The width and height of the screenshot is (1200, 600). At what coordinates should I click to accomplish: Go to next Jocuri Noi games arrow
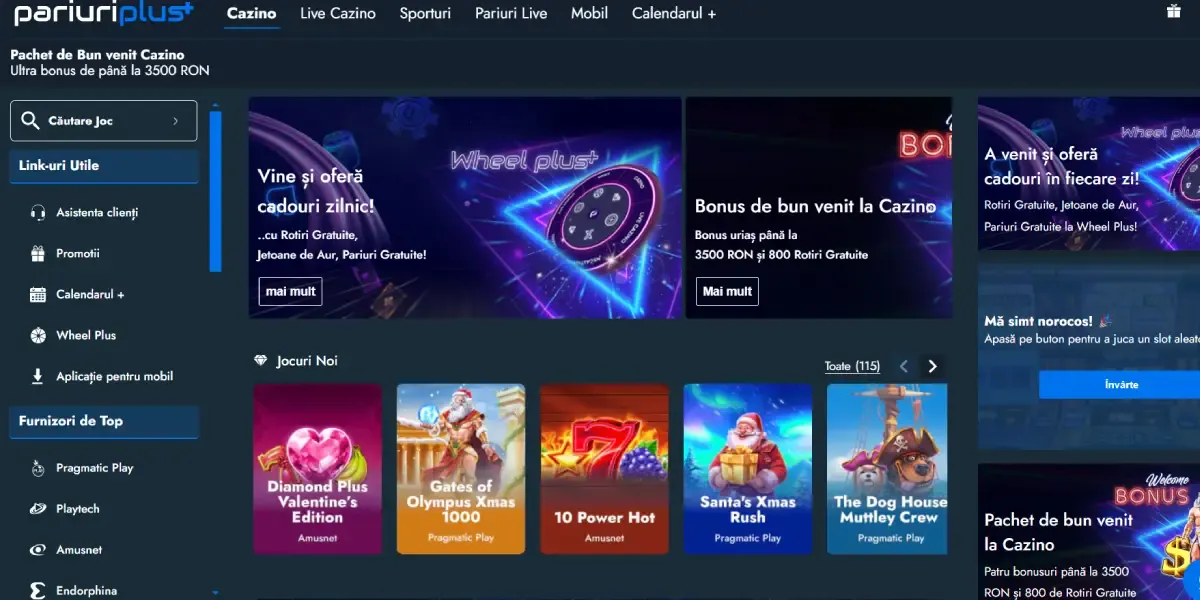point(932,366)
